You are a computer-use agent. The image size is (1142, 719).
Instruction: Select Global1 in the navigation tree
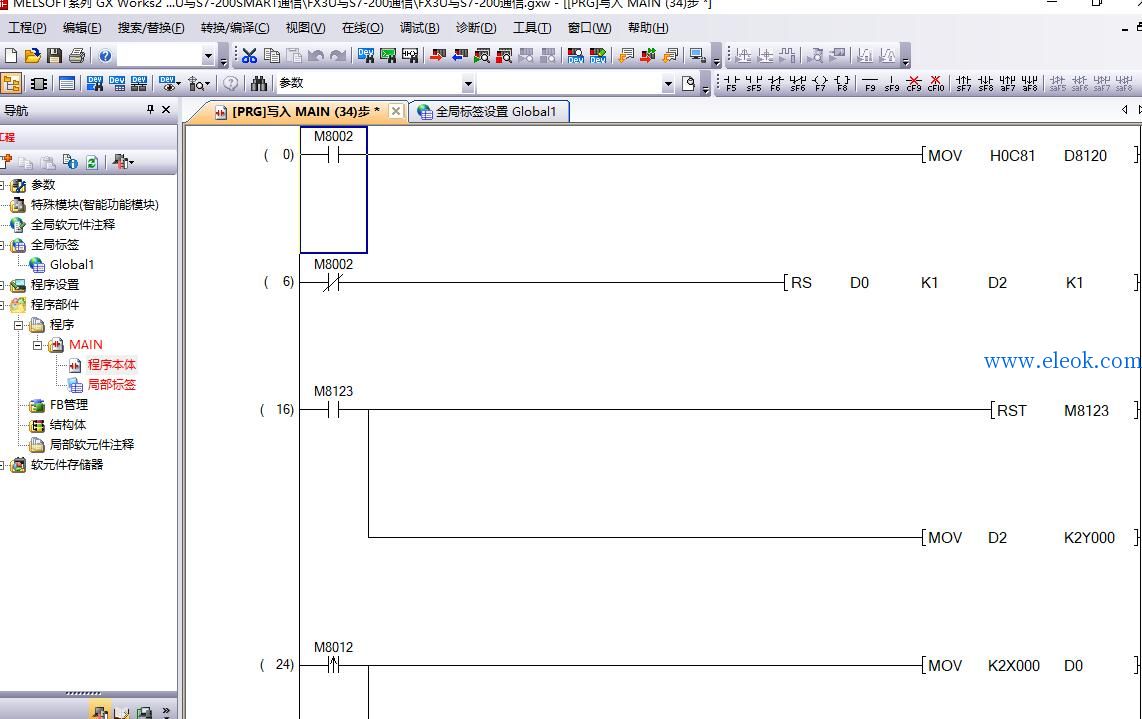tap(71, 265)
